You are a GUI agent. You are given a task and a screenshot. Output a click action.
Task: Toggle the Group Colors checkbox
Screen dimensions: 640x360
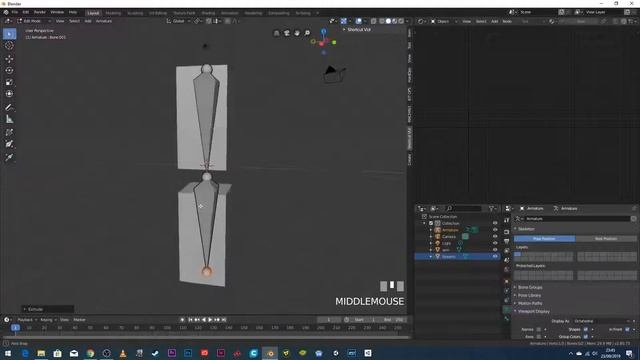tap(586, 336)
